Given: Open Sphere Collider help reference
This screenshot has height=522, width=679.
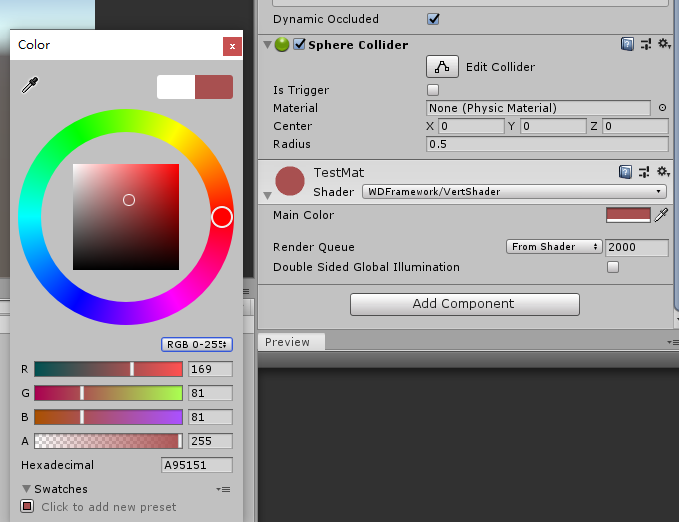Looking at the screenshot, I should (627, 44).
